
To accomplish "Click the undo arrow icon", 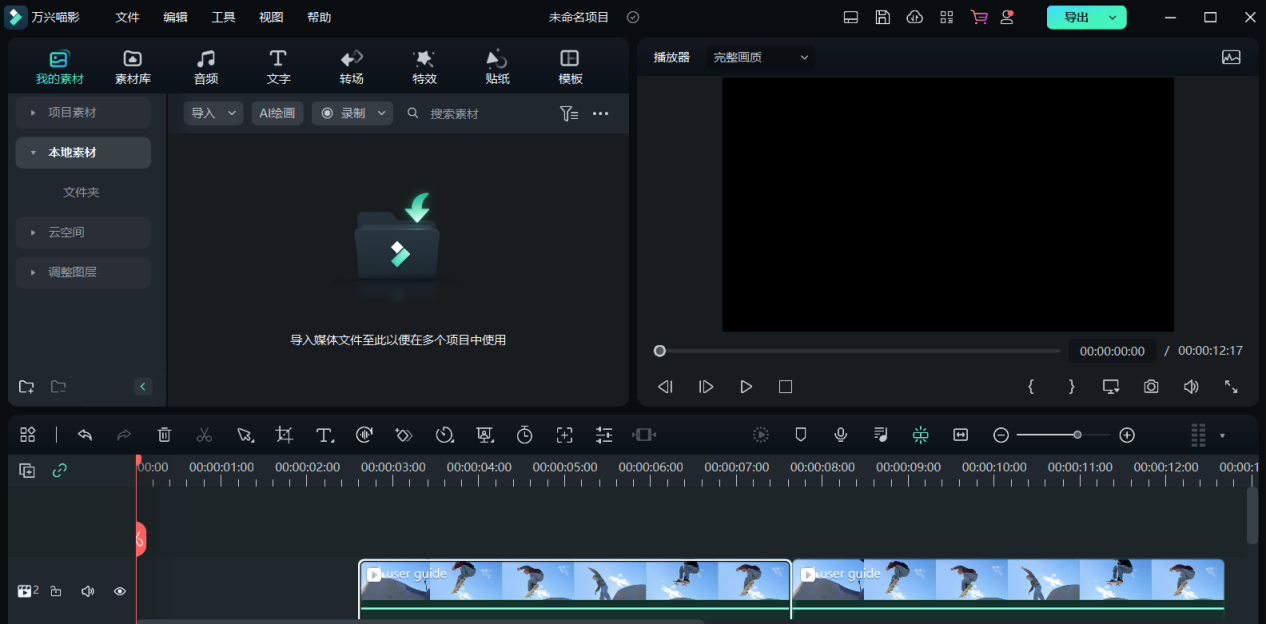I will click(x=85, y=435).
